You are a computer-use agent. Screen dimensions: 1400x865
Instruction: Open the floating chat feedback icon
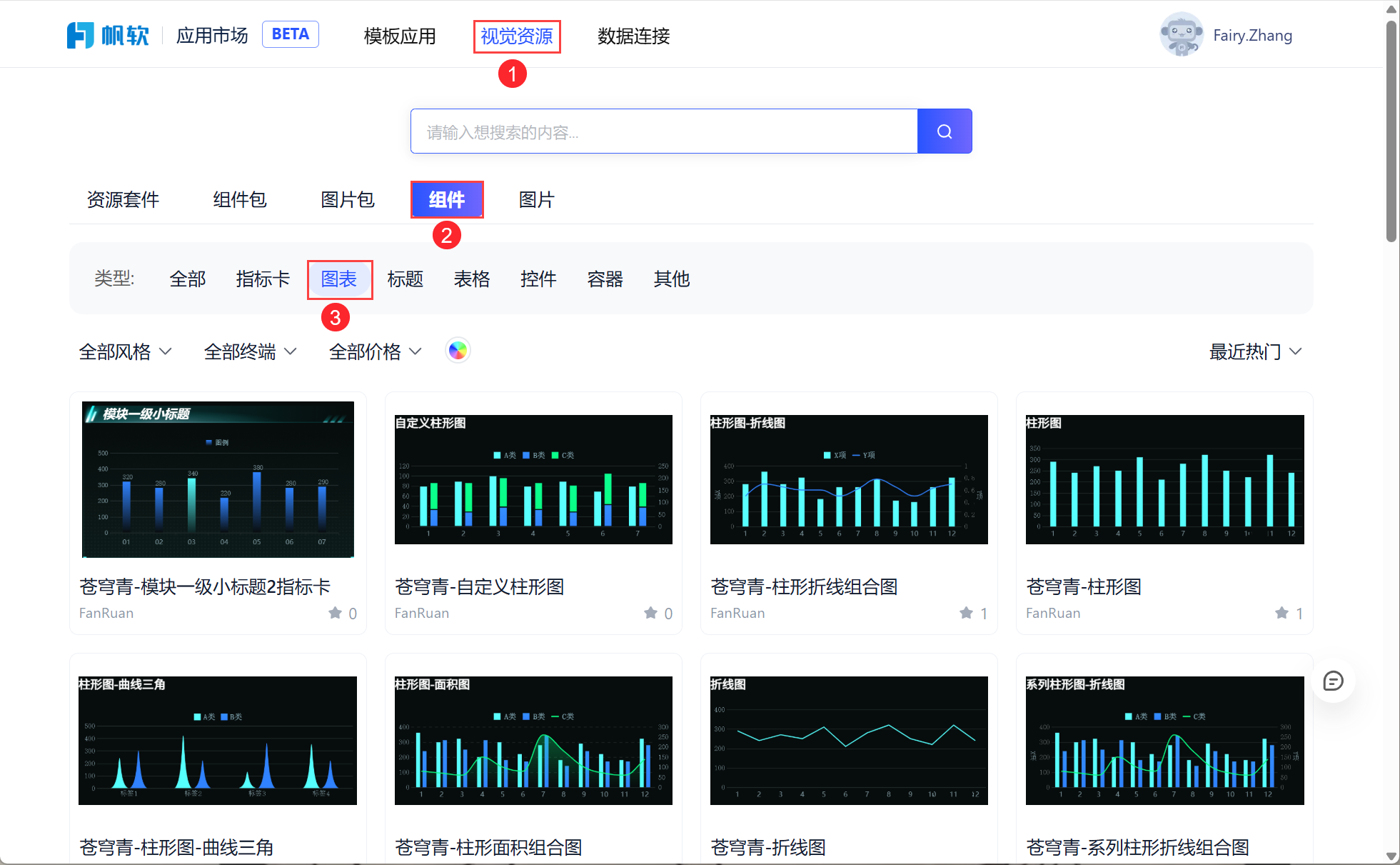click(1332, 681)
